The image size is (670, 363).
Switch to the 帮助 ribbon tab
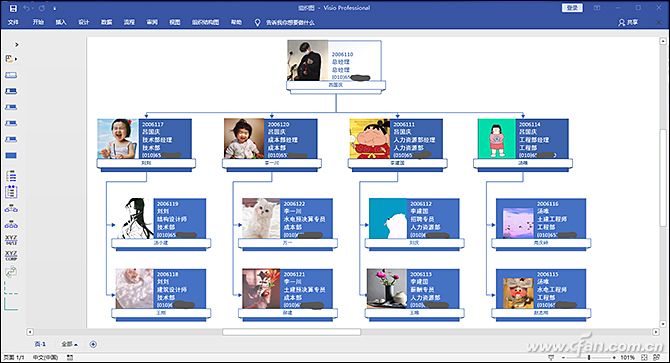pos(236,22)
